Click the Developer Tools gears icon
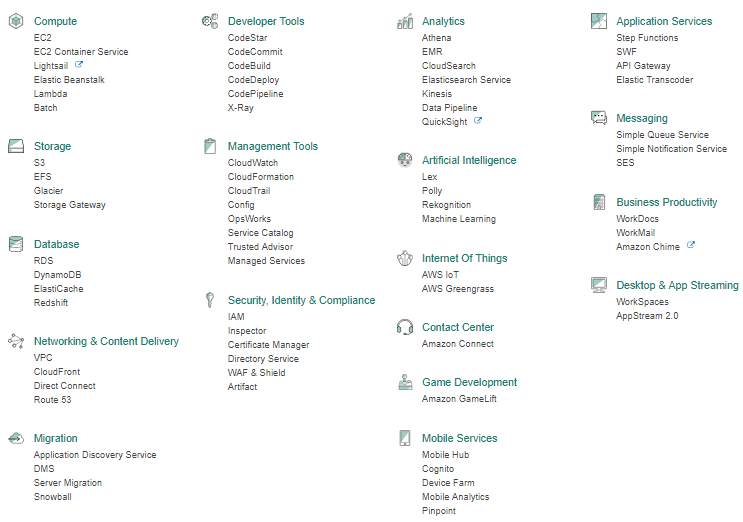This screenshot has width=743, height=522. (x=210, y=21)
